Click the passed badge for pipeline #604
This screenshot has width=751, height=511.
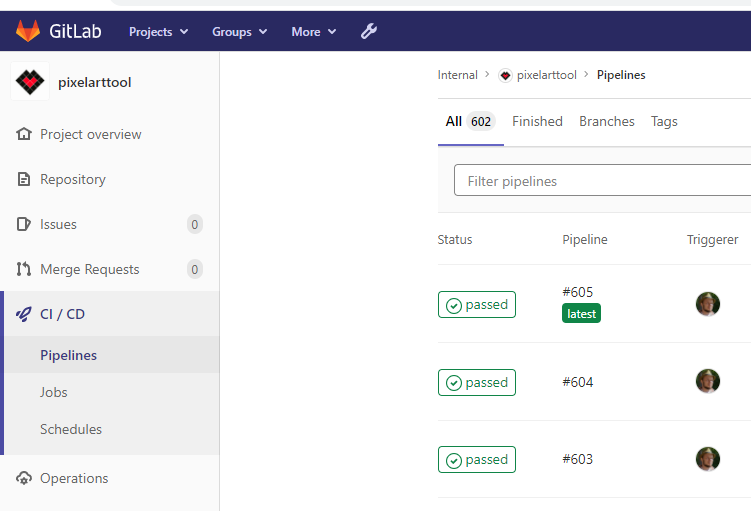[477, 383]
